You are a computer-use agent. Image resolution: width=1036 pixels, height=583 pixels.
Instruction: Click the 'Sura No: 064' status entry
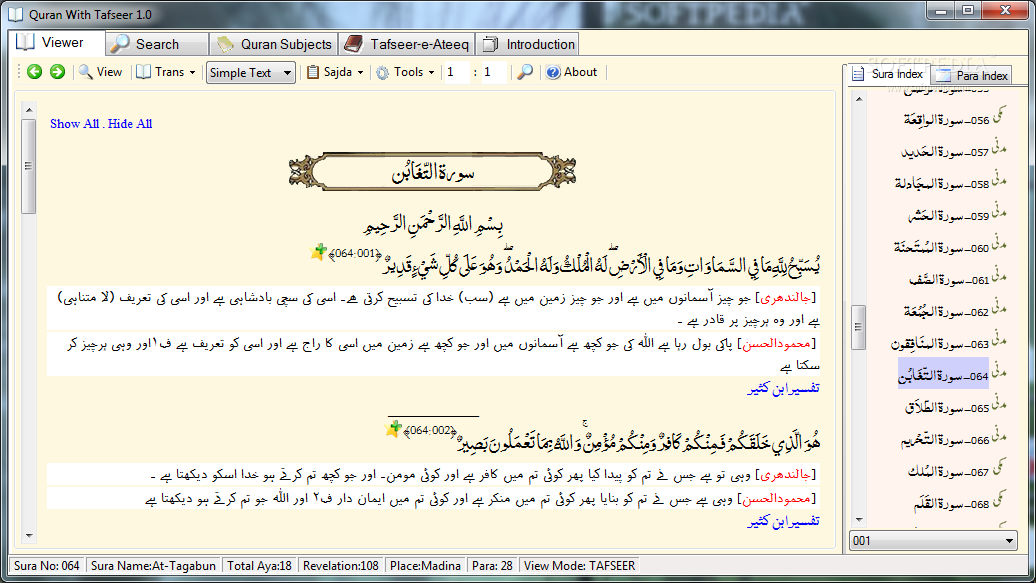pos(47,566)
